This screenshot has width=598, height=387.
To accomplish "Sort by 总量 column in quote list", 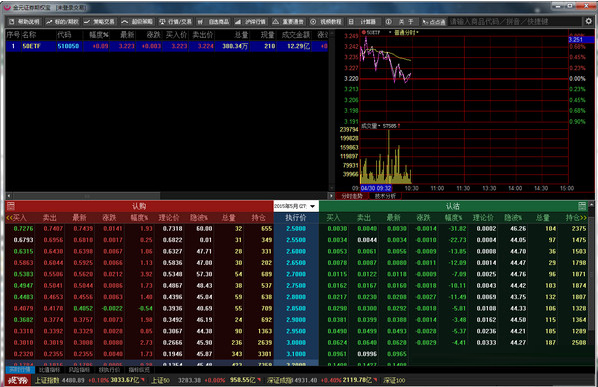I will pyautogui.click(x=241, y=35).
